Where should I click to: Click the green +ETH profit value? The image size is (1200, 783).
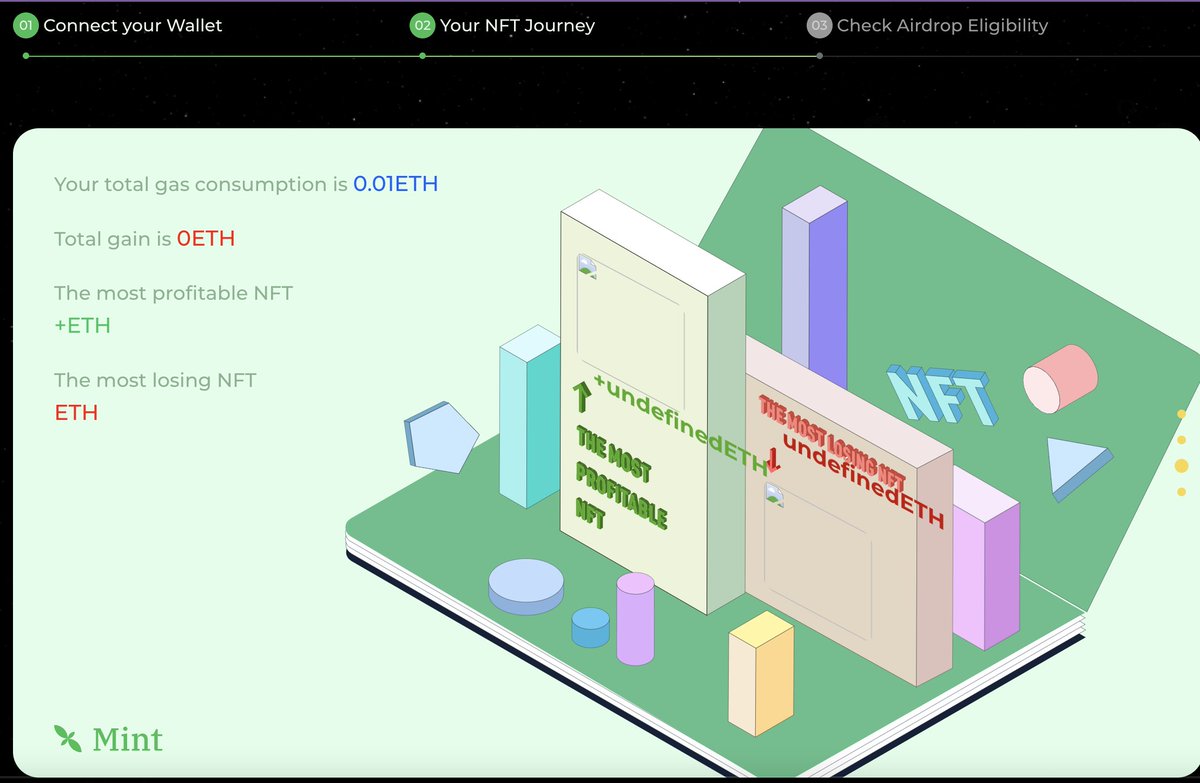[82, 326]
